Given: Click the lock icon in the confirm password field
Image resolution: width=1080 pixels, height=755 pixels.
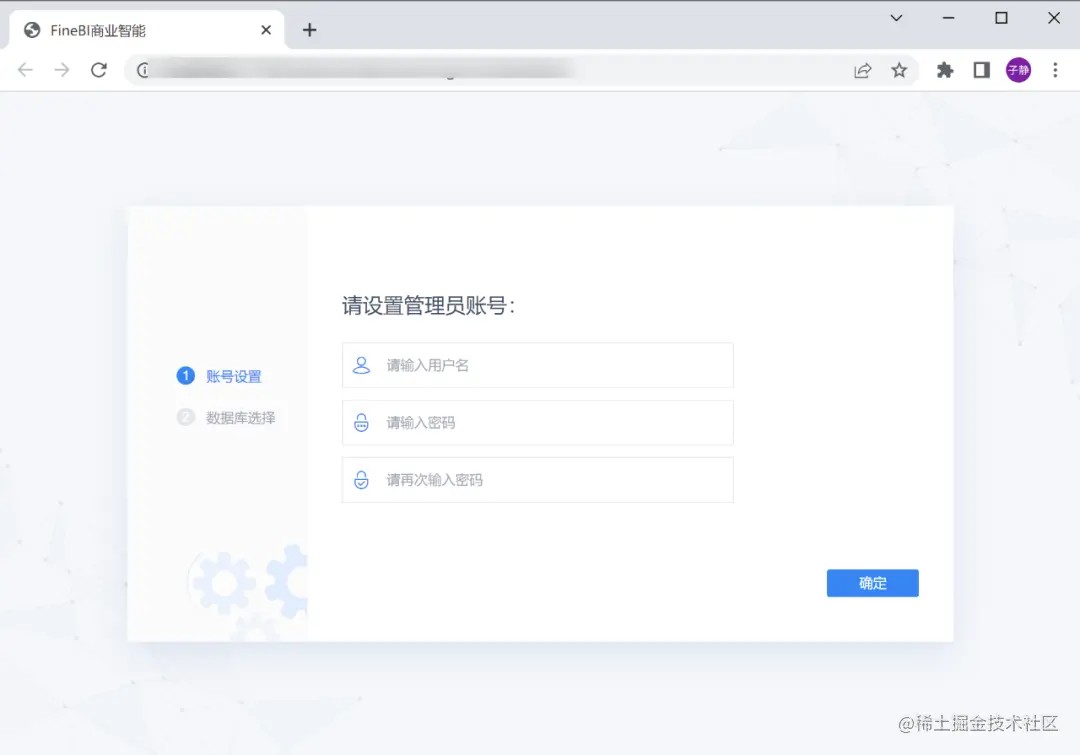Looking at the screenshot, I should pos(361,479).
